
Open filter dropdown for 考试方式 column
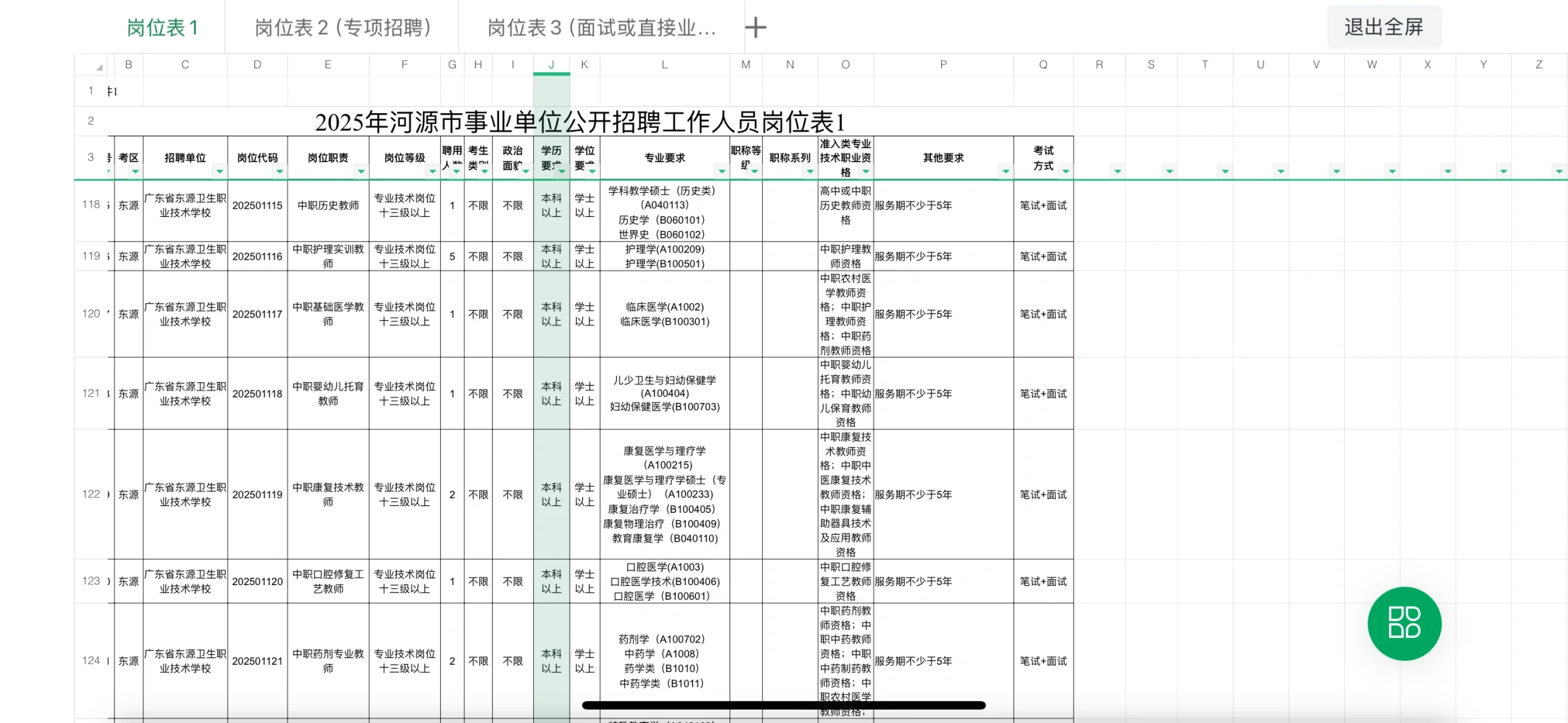[x=1066, y=171]
